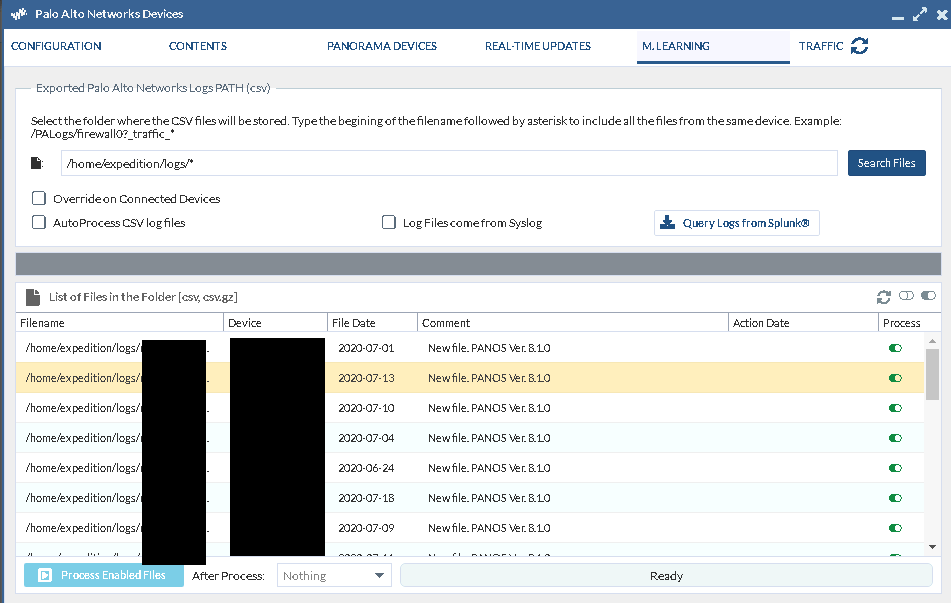Enable Override on Connected Devices checkbox

(x=39, y=199)
